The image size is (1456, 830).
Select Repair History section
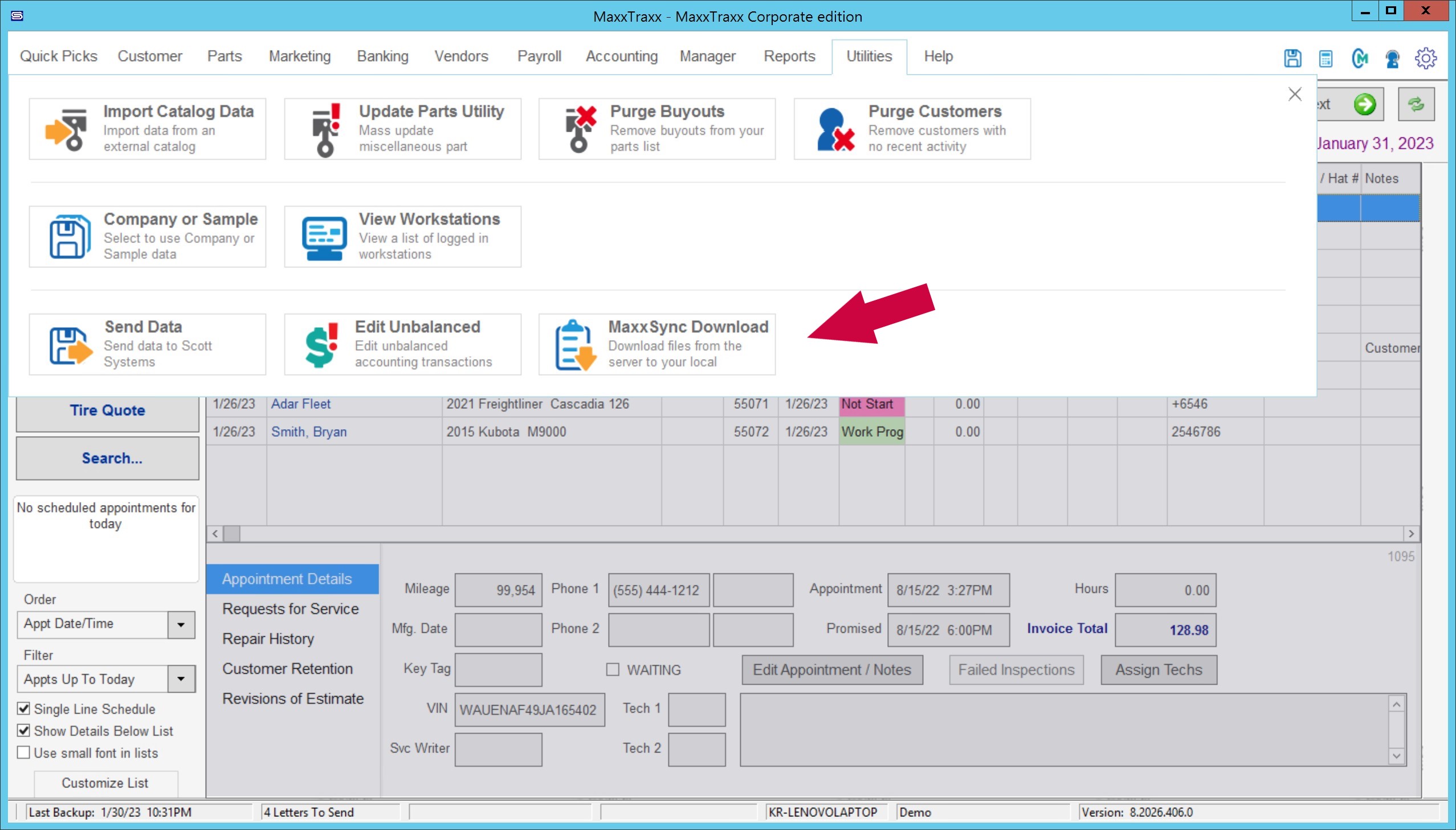tap(268, 638)
